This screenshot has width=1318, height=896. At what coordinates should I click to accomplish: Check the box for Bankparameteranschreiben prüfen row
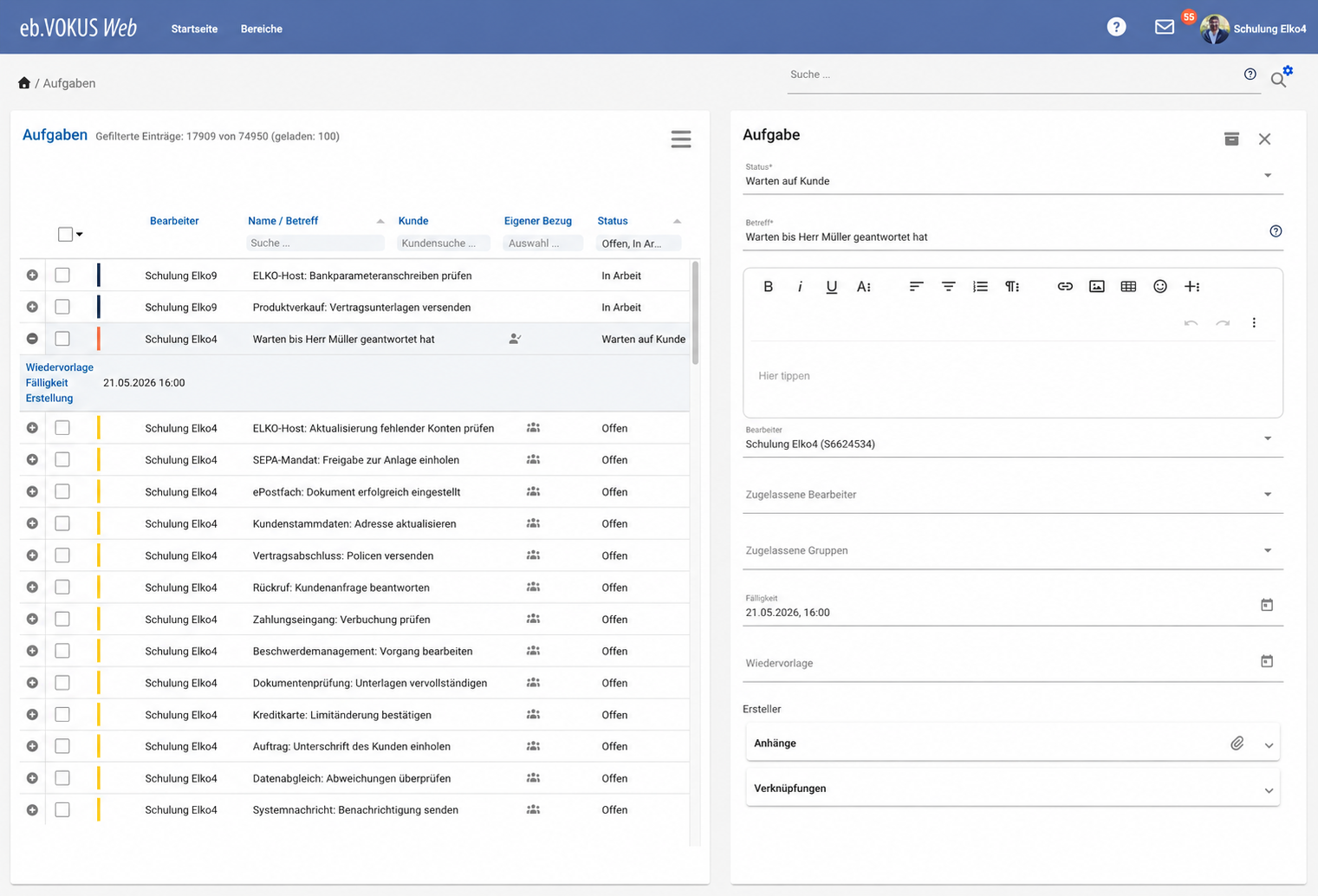[62, 275]
